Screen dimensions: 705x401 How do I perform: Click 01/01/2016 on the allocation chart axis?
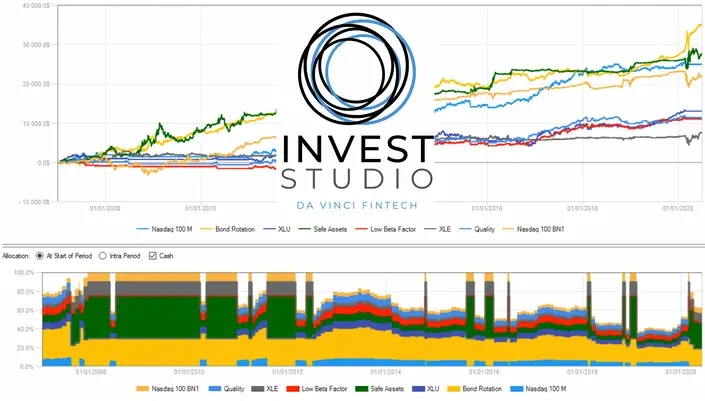coord(484,372)
